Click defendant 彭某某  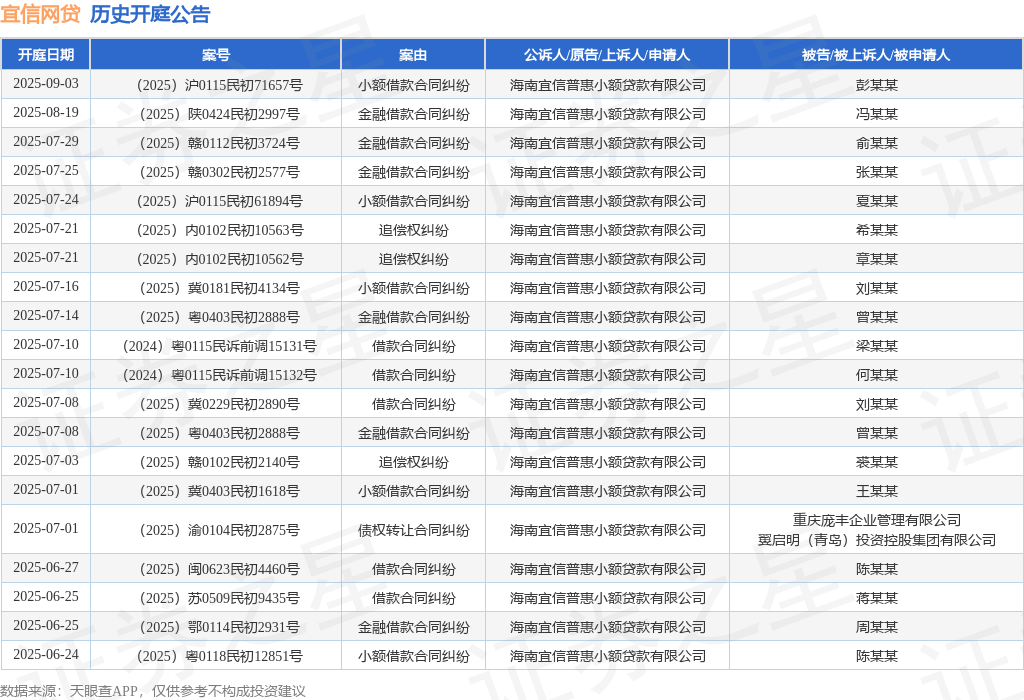876,85
